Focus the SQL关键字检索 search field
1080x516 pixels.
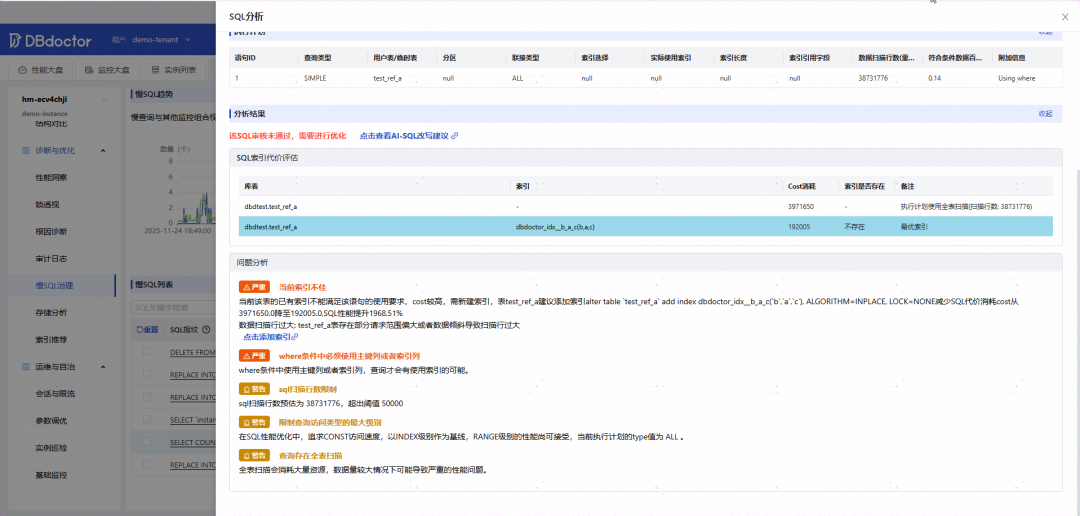(x=173, y=307)
